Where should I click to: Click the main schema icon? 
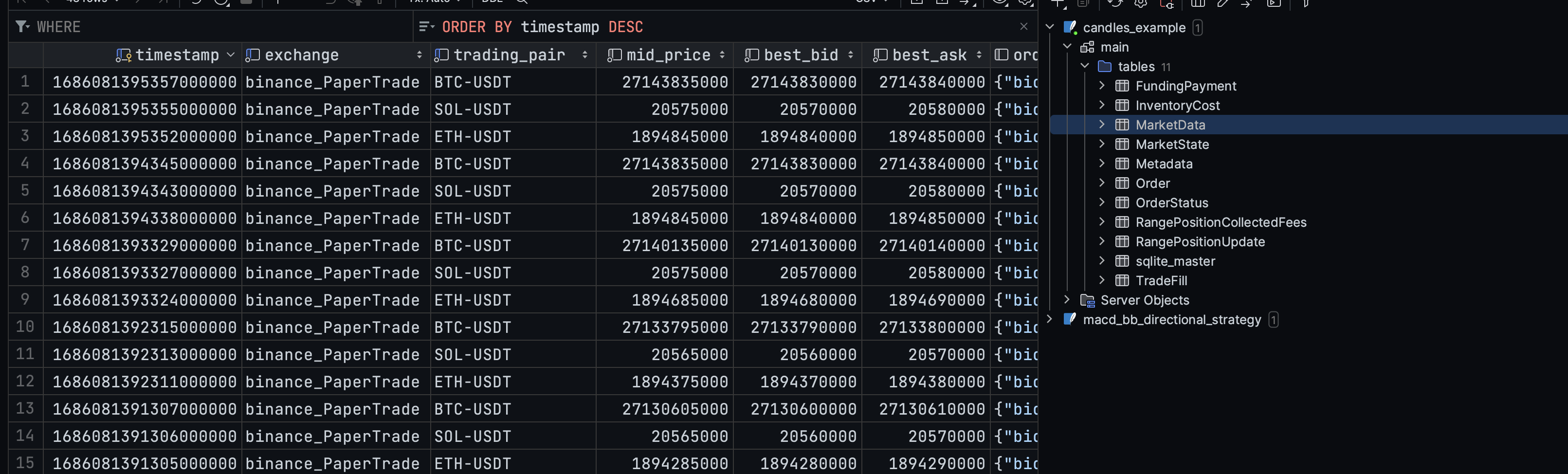tap(1087, 47)
